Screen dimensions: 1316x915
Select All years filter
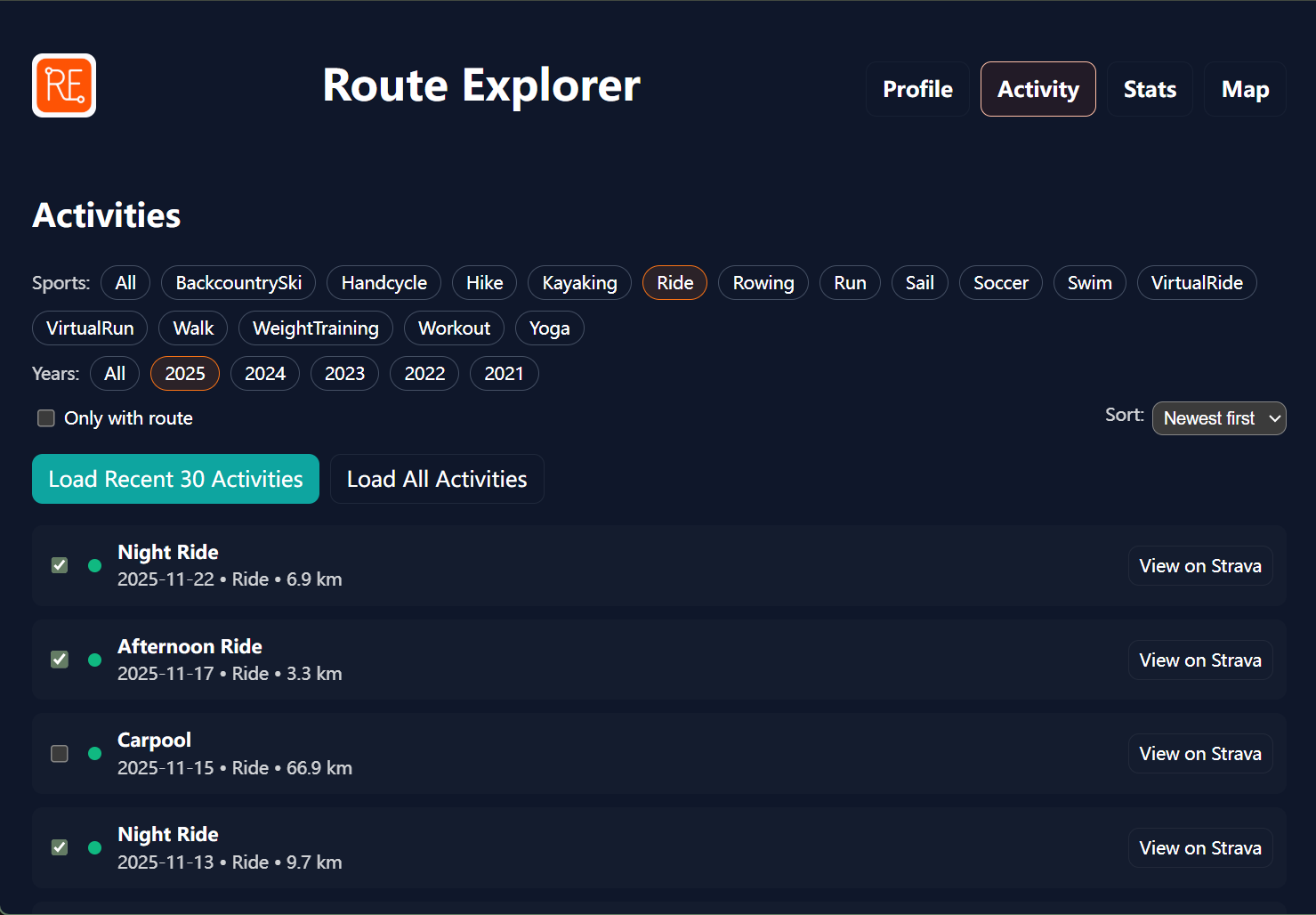[x=115, y=374]
